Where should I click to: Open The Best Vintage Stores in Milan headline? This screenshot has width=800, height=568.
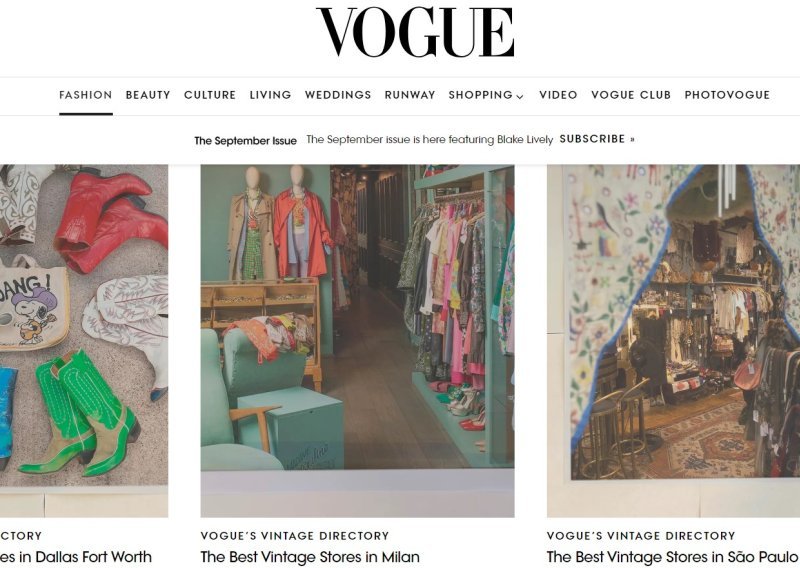coord(310,557)
